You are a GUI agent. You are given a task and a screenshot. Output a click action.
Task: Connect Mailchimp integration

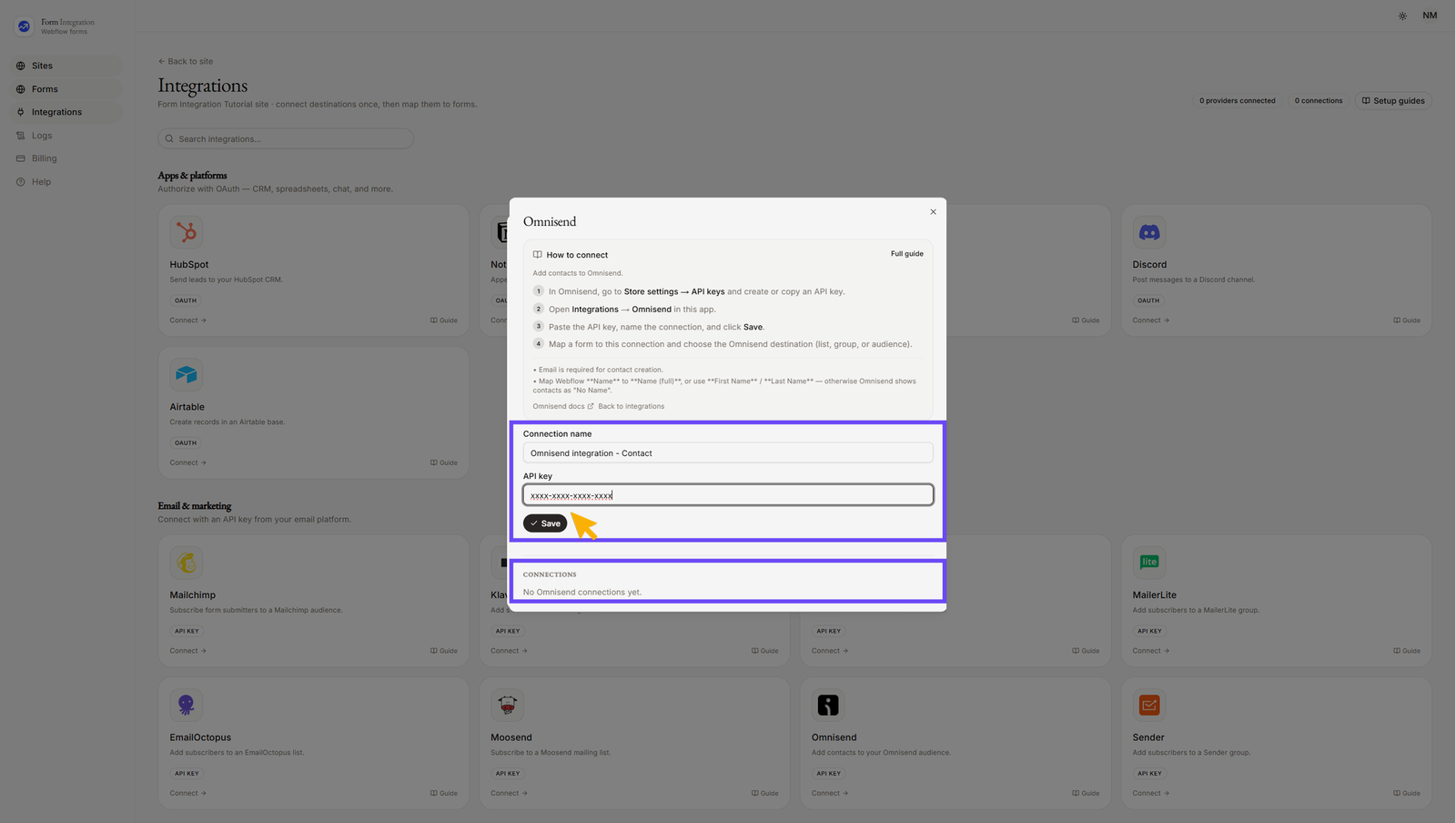click(187, 651)
